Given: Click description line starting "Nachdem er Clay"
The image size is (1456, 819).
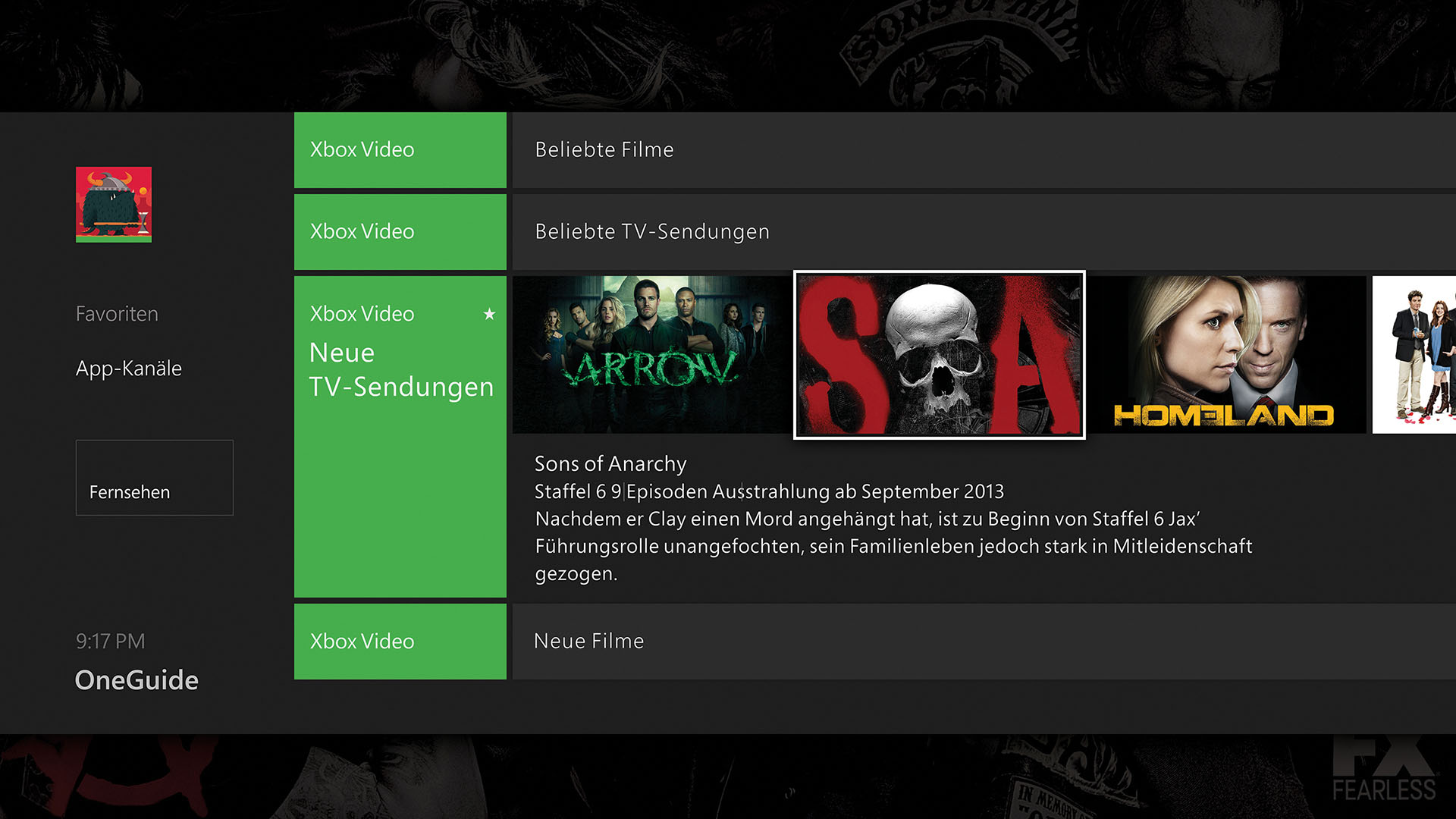Looking at the screenshot, I should [x=868, y=519].
